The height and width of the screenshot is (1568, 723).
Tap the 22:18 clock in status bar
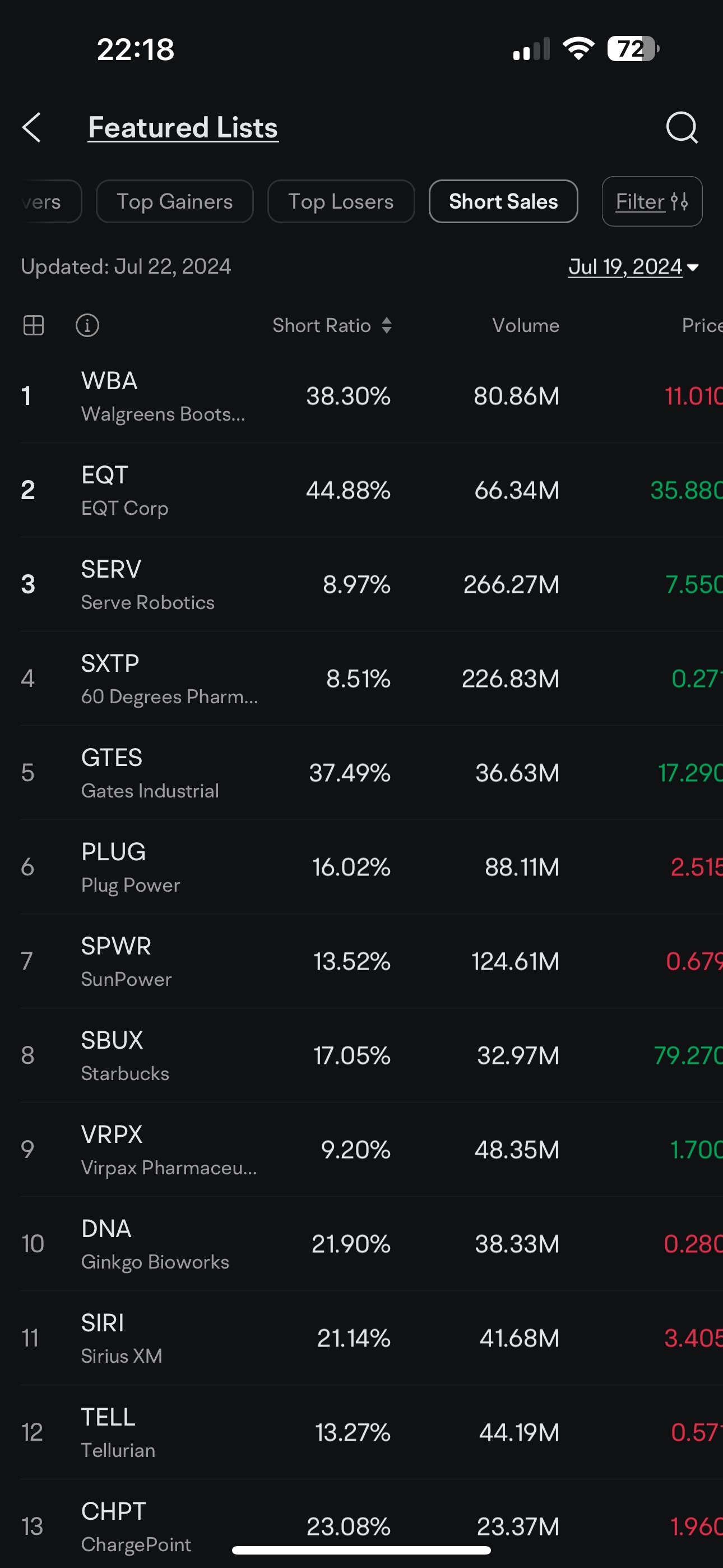[x=136, y=49]
